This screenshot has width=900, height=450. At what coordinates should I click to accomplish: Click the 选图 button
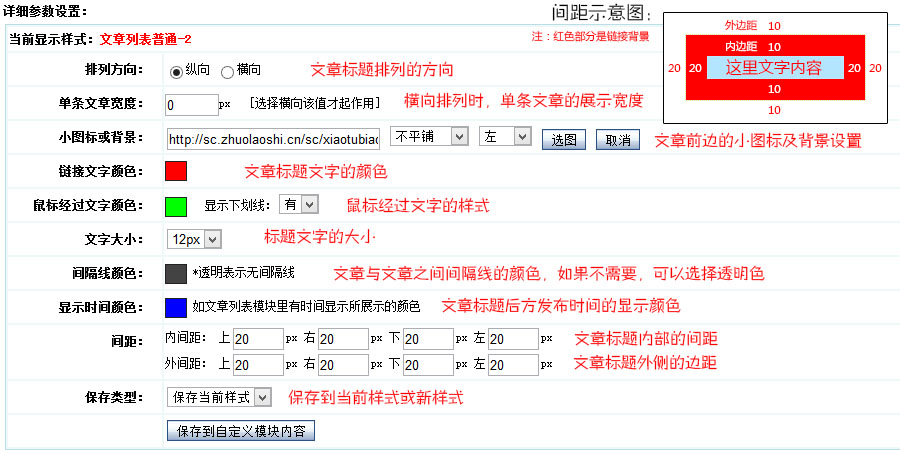tap(564, 139)
